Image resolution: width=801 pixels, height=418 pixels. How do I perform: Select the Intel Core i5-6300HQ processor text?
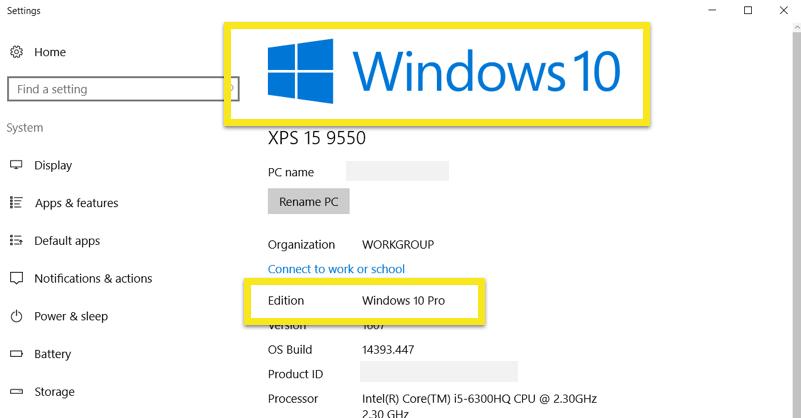[479, 405]
